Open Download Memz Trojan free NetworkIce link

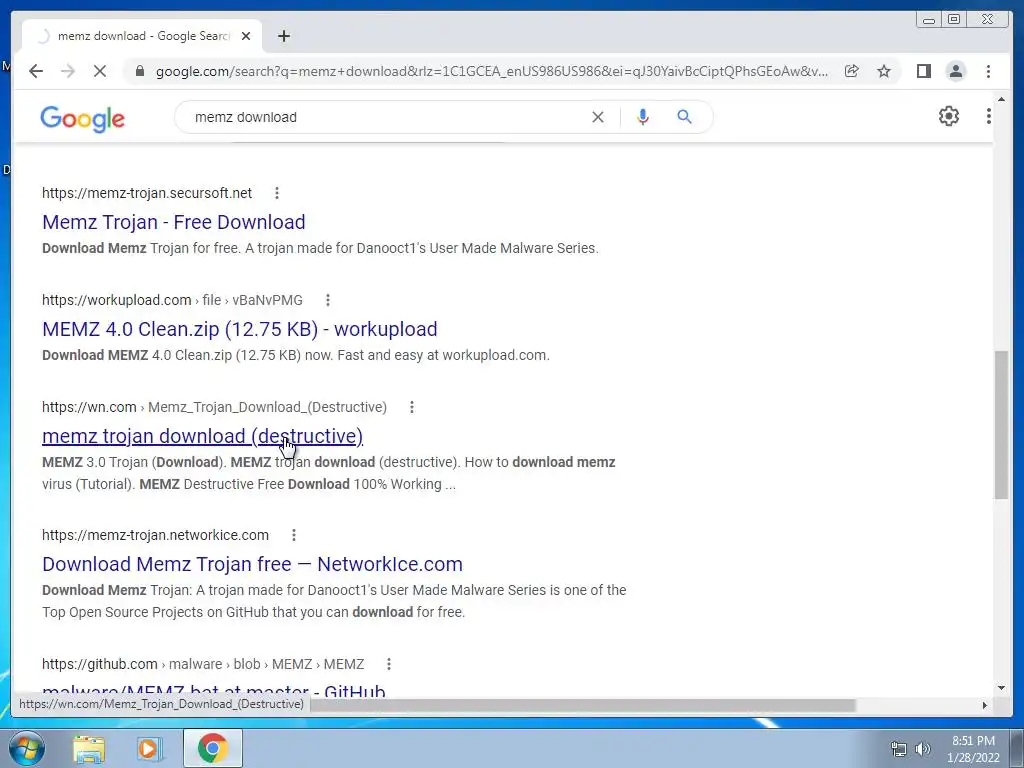pos(252,564)
